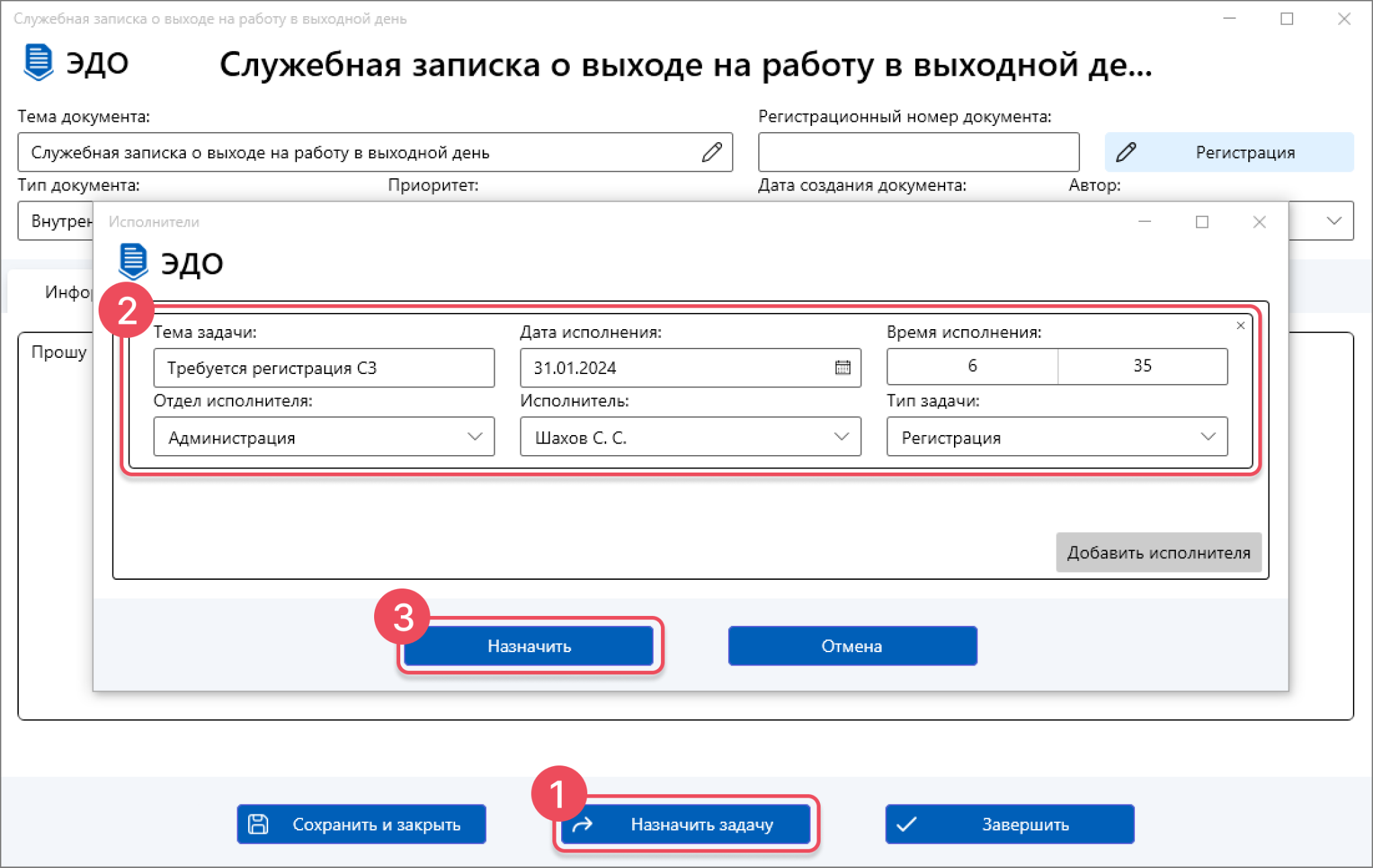The height and width of the screenshot is (868, 1373).
Task: Click the Регистрационный номер документа field
Action: click(918, 152)
